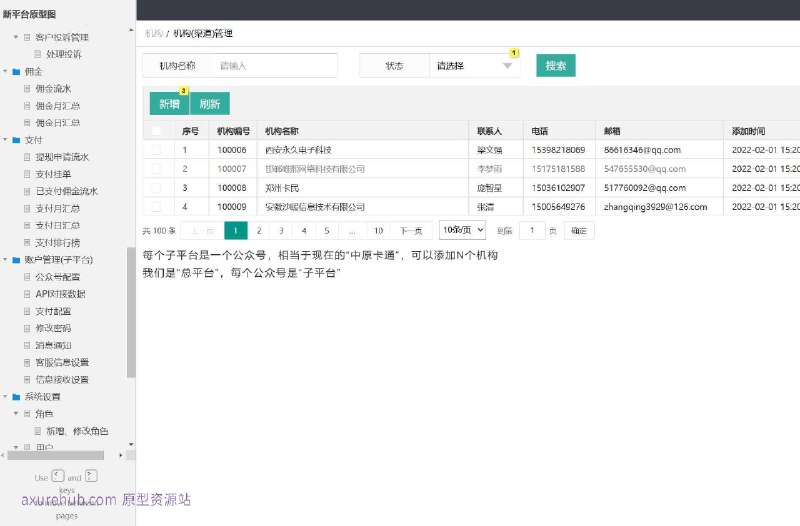
Task: Go to pagination page 4
Action: (304, 231)
